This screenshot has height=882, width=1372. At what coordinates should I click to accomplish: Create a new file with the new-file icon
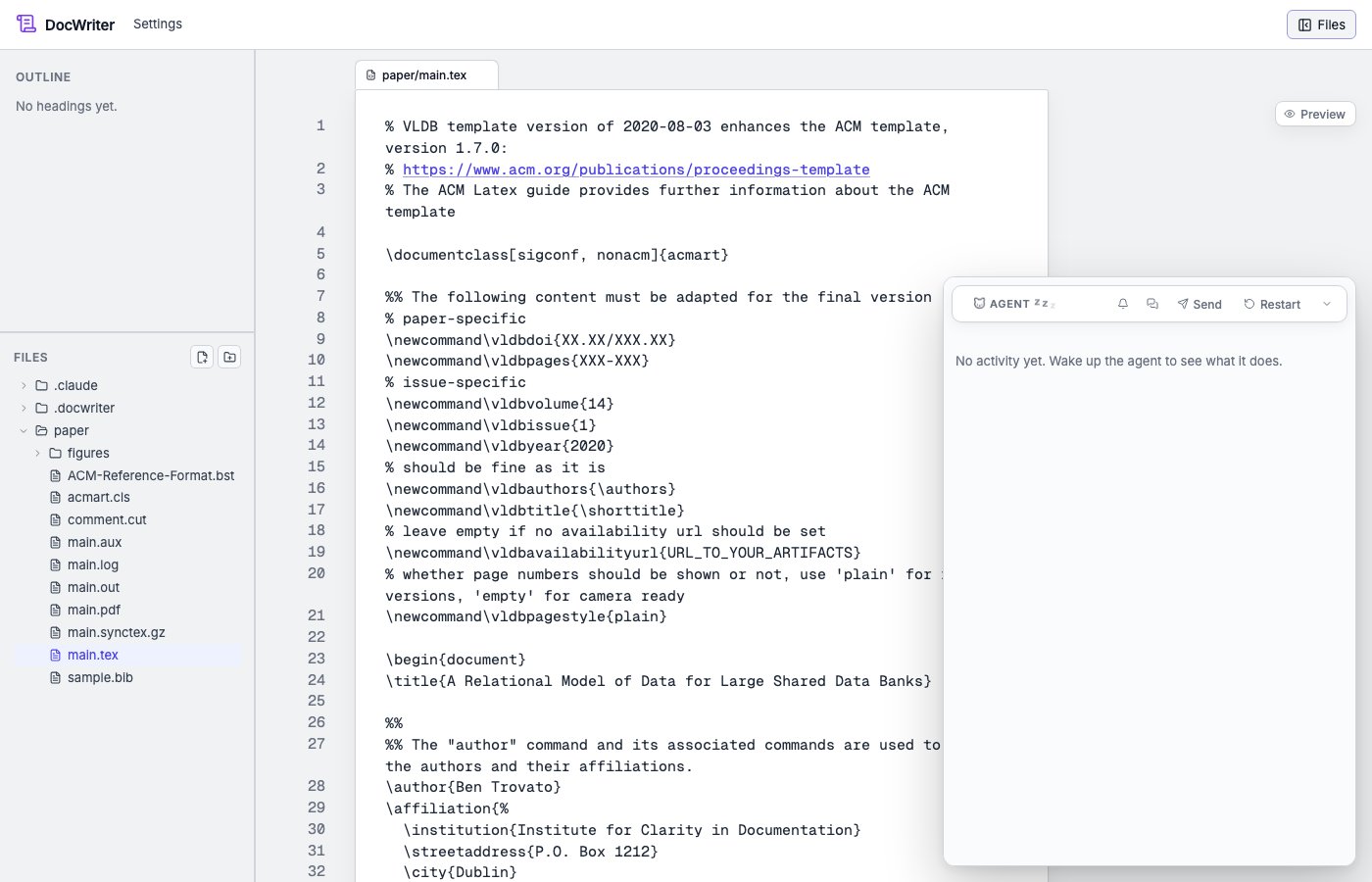202,357
